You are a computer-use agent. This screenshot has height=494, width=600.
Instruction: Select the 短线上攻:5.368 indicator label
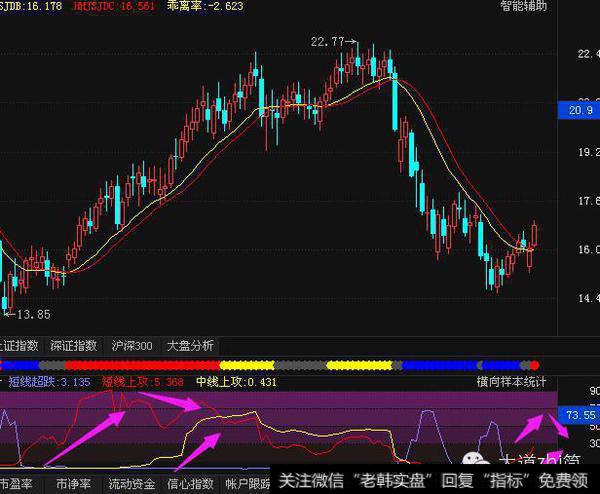click(x=143, y=382)
